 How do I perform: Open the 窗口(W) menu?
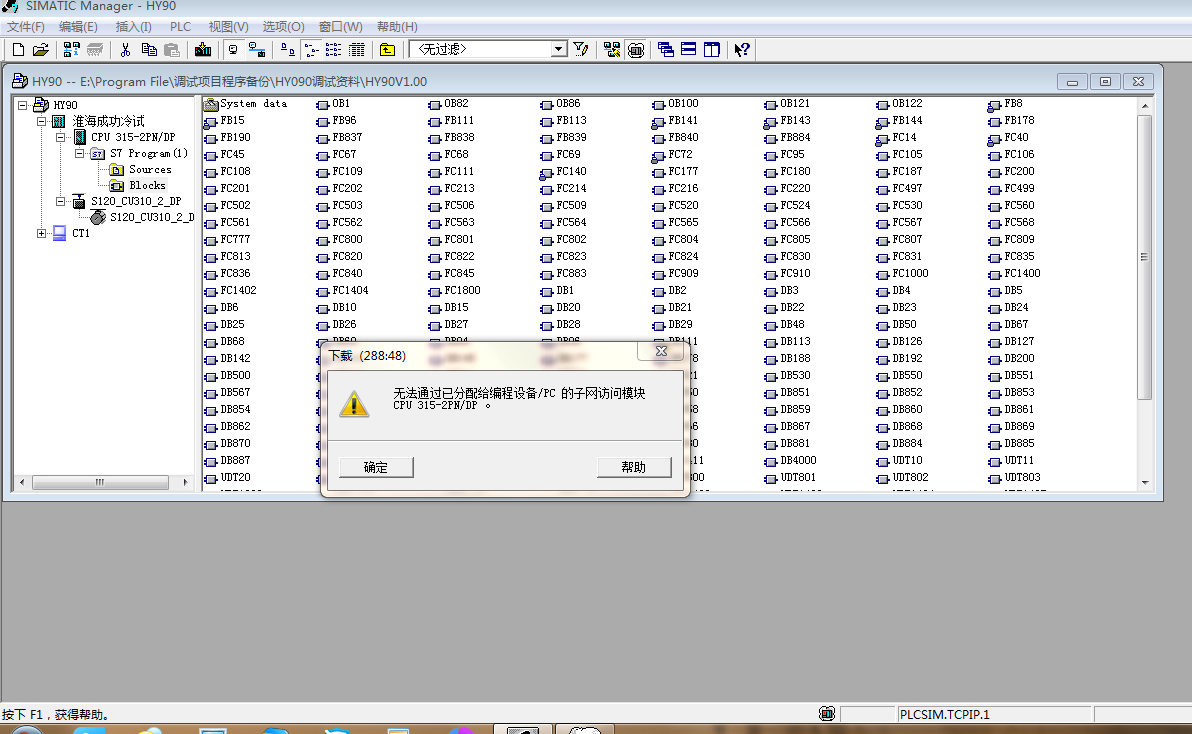click(x=341, y=27)
